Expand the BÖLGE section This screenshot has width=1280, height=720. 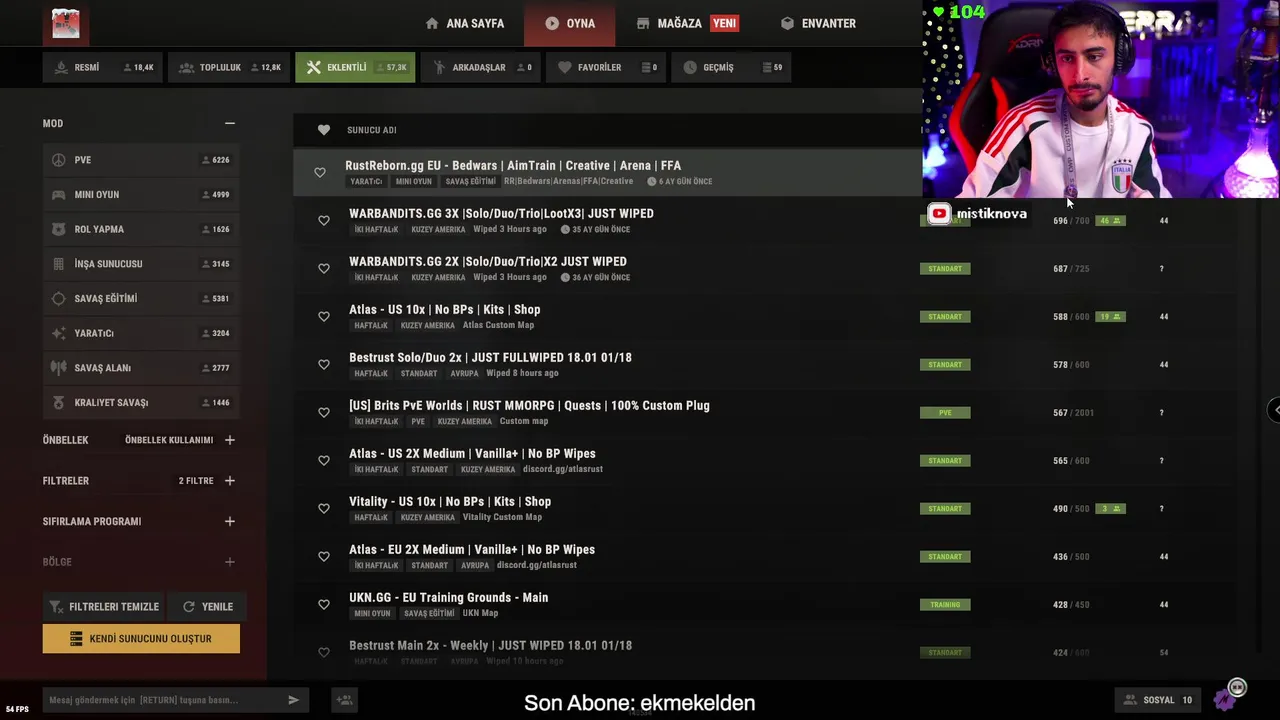230,562
